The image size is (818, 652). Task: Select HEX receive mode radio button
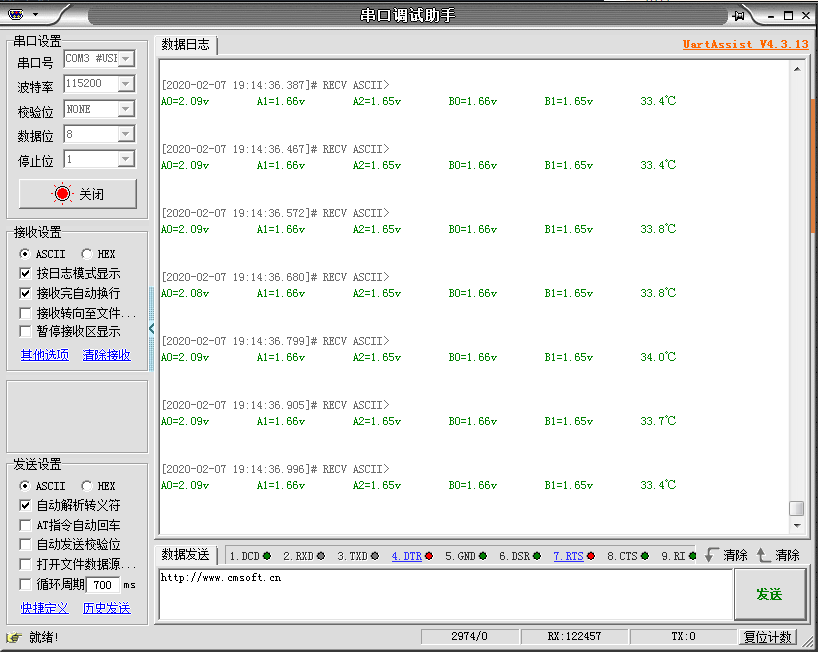[x=87, y=254]
